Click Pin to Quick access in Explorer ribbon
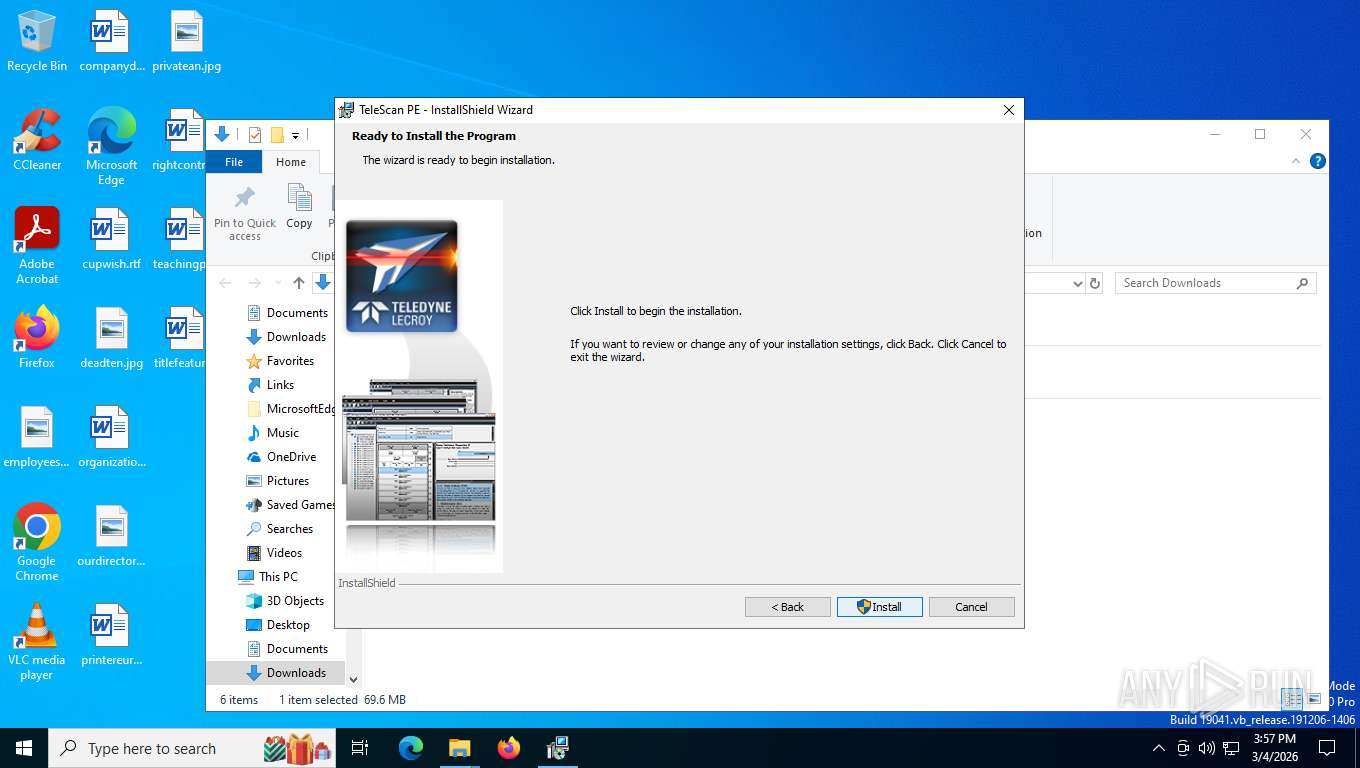Screen dimensions: 1360x768 click(x=245, y=213)
